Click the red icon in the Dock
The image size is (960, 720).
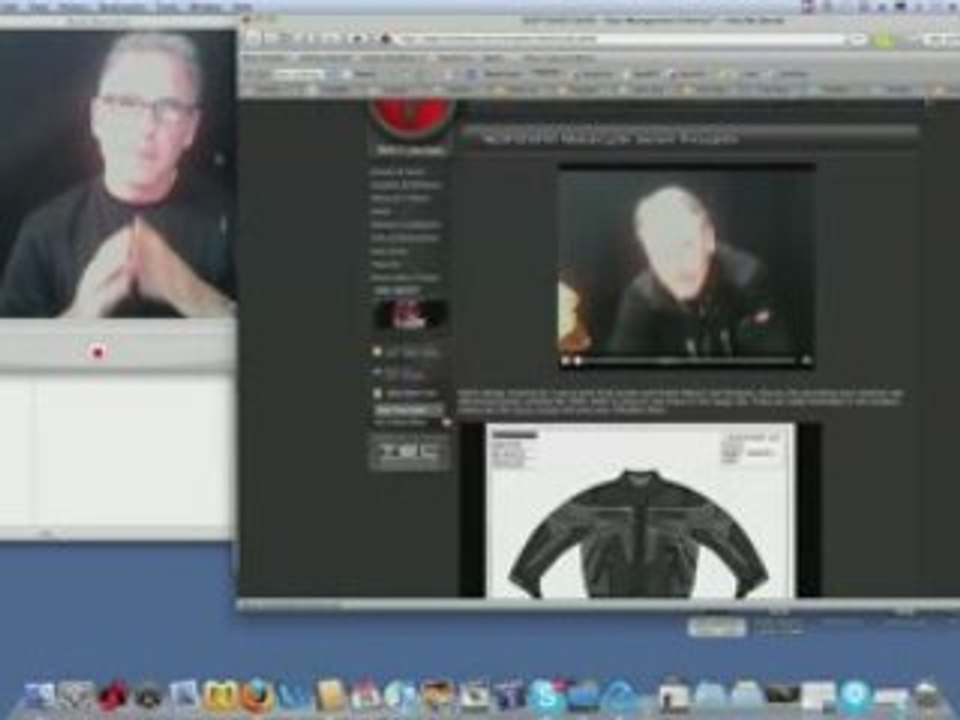tap(113, 696)
